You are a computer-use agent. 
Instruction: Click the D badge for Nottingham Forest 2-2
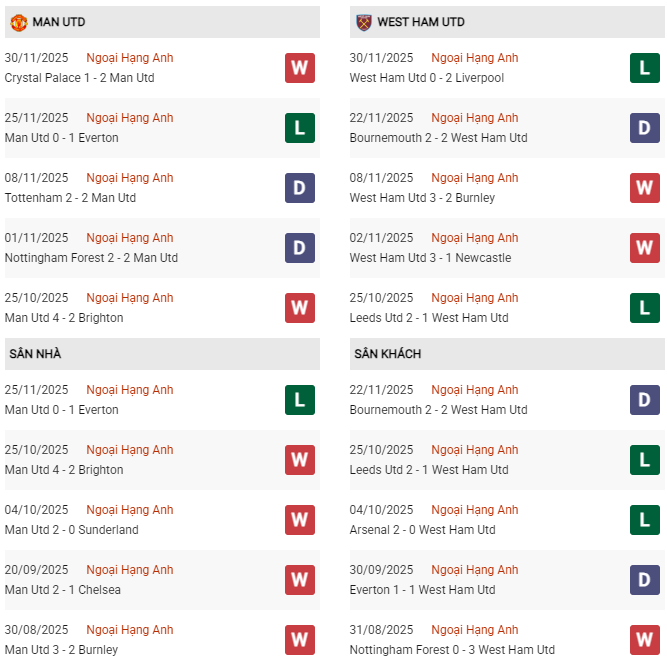[300, 248]
